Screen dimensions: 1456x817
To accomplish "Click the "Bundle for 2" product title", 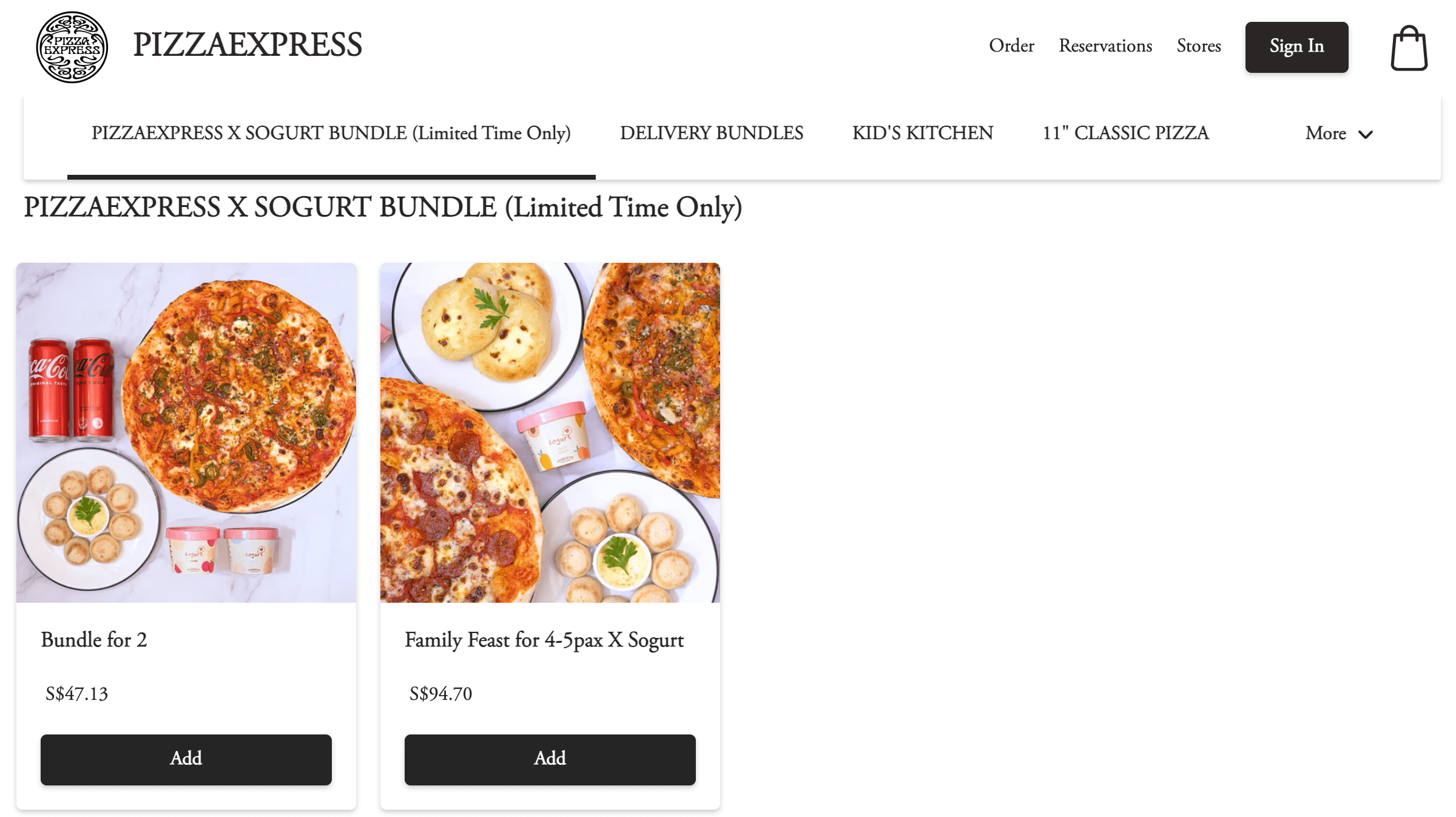I will tap(94, 640).
